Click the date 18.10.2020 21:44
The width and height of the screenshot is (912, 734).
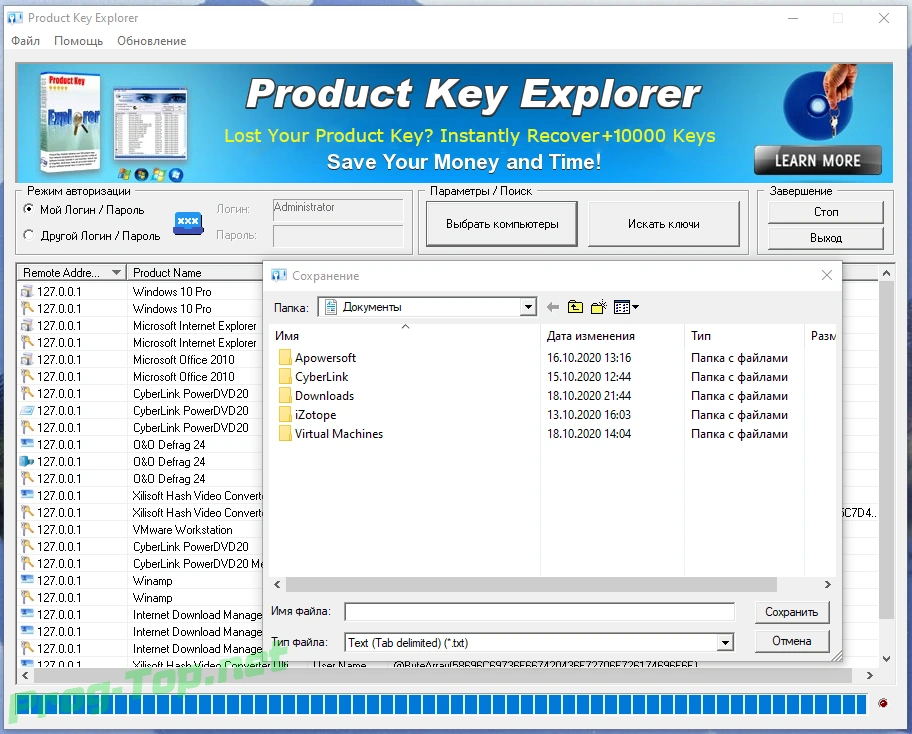tap(589, 395)
